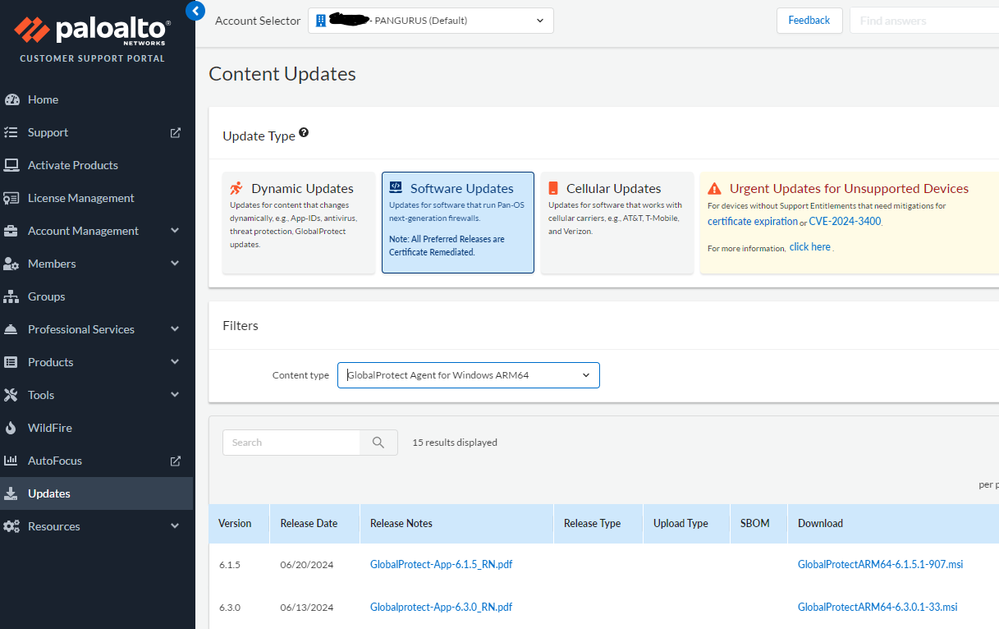Open the Content type dropdown
Image resolution: width=999 pixels, height=629 pixels.
click(x=468, y=375)
